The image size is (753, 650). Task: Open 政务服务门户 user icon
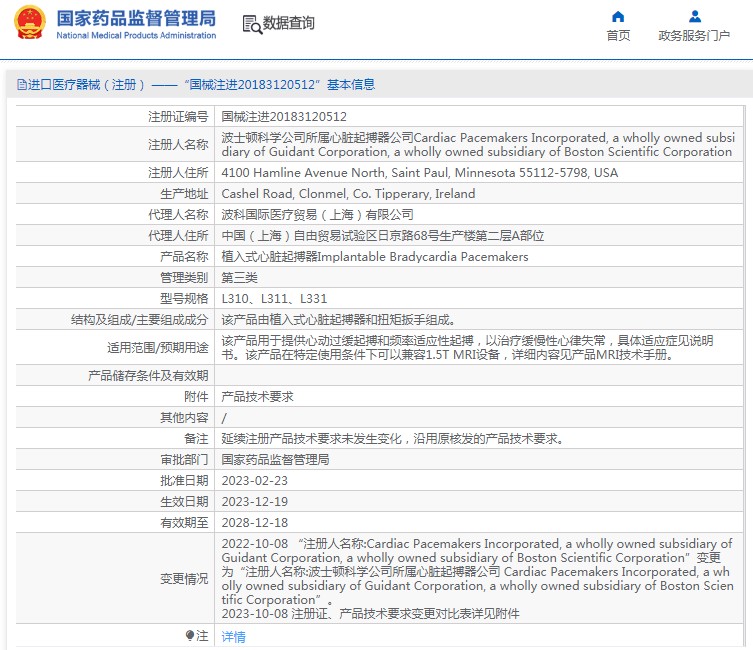694,17
